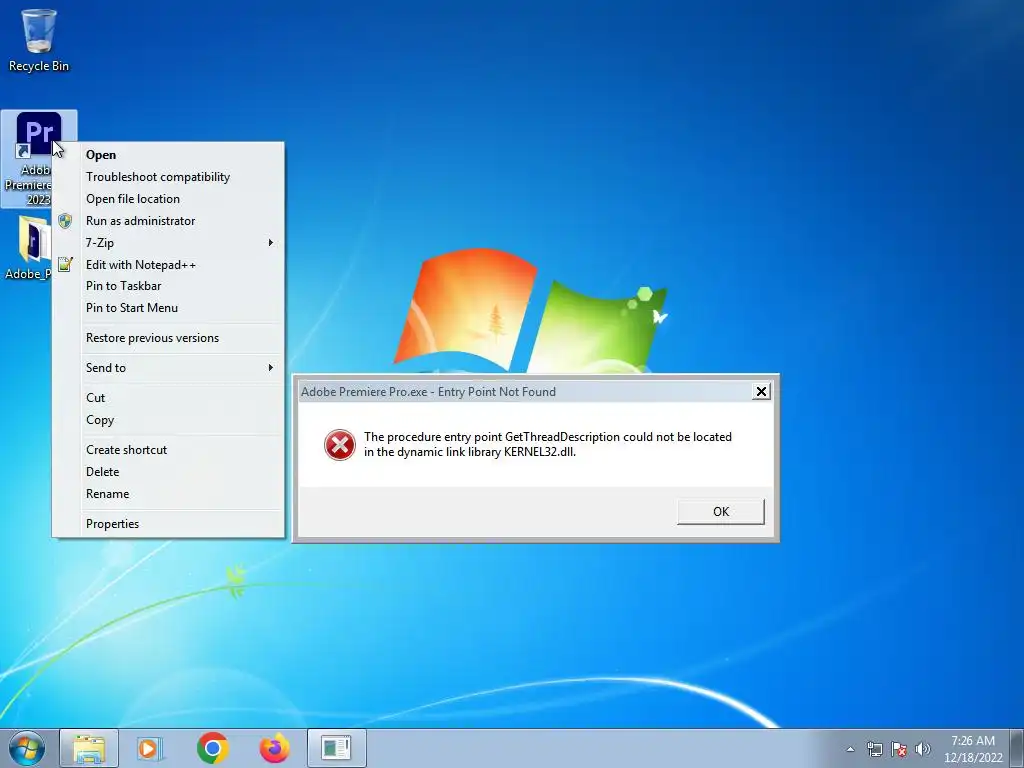Show hidden tray icons arrow
The height and width of the screenshot is (768, 1024).
point(850,749)
